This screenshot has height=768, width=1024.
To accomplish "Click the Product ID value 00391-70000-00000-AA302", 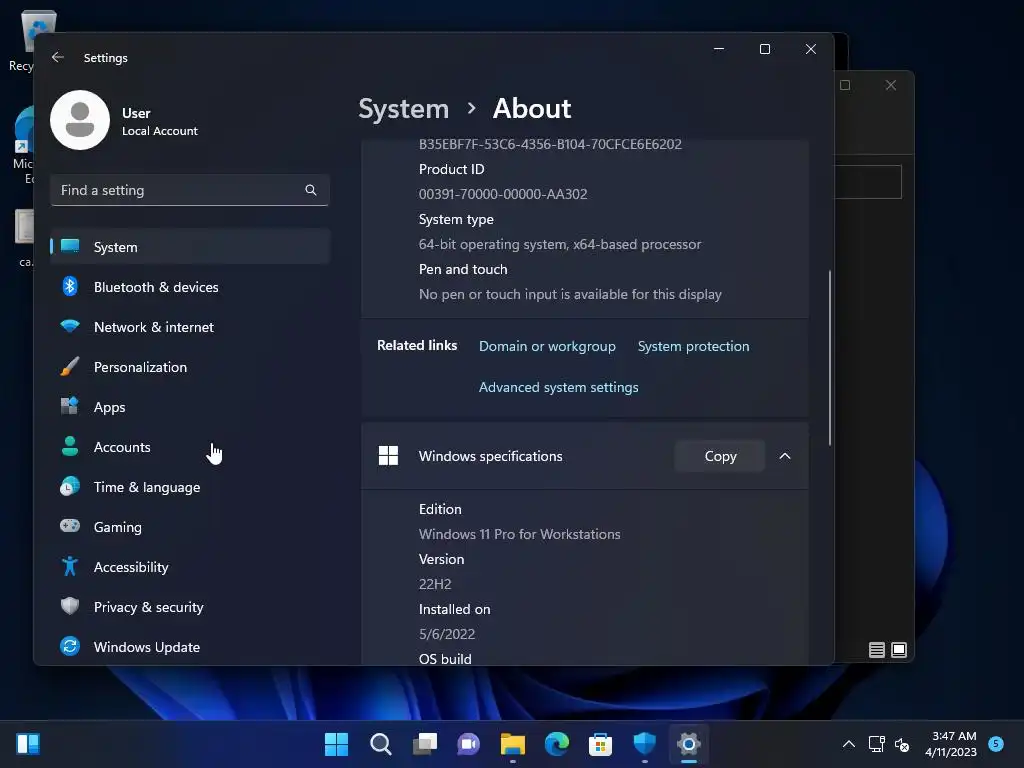I will (503, 194).
